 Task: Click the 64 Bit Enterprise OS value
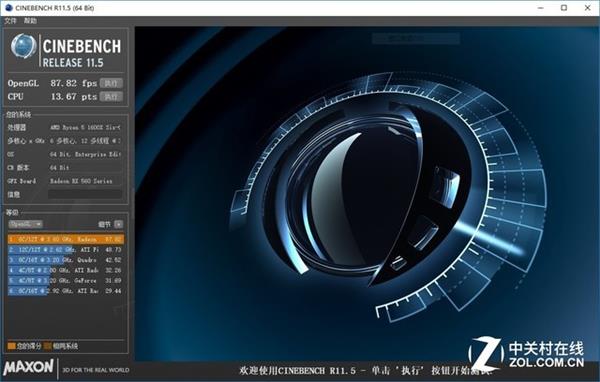(85, 154)
